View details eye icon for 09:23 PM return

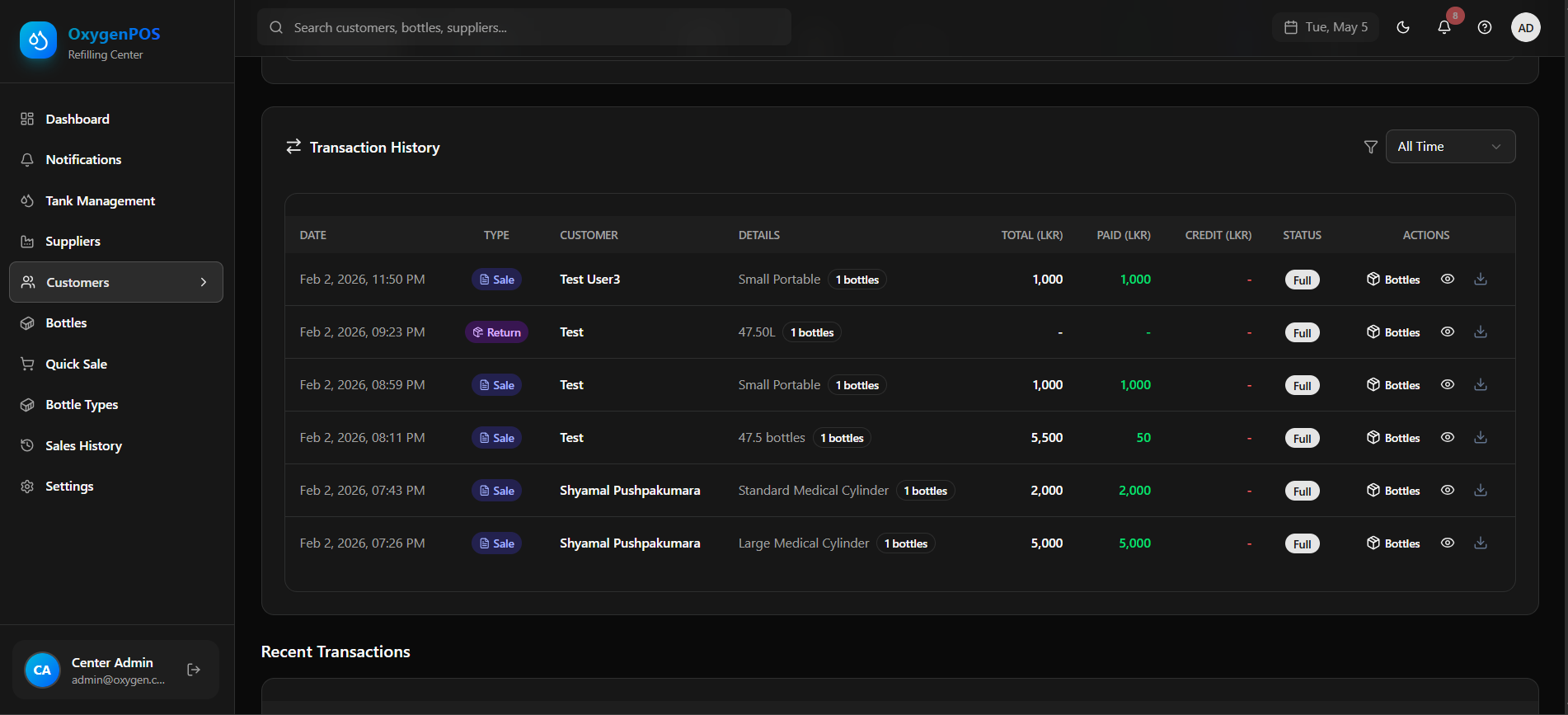tap(1448, 332)
